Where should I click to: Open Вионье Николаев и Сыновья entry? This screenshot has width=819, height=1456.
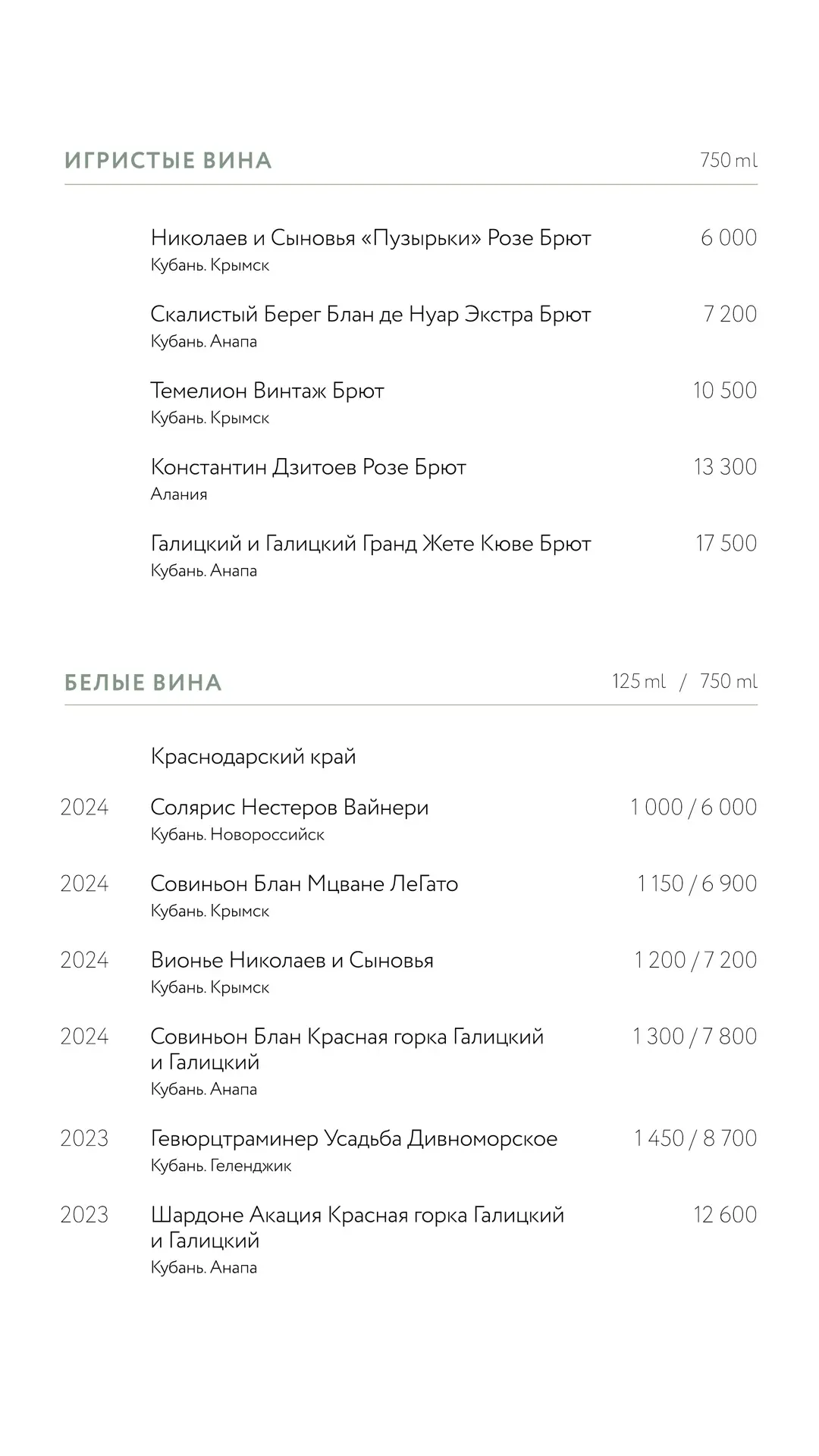(292, 961)
